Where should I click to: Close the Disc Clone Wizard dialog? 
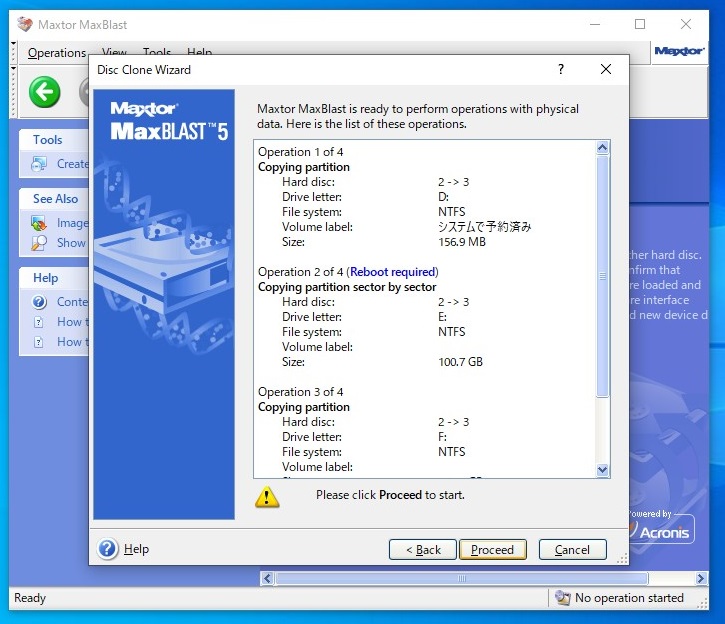(606, 69)
